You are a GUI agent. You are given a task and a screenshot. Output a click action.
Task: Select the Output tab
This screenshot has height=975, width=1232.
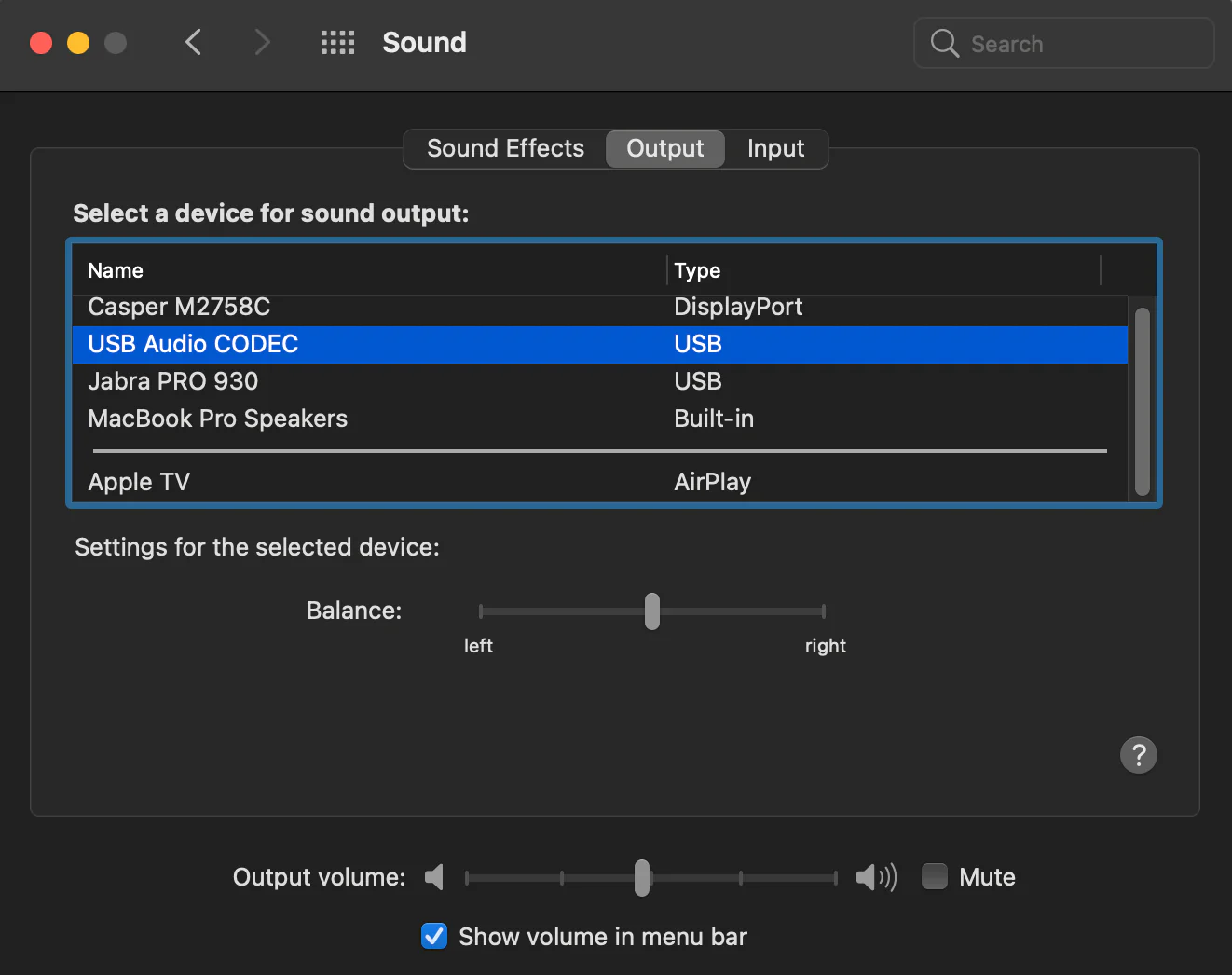tap(664, 148)
